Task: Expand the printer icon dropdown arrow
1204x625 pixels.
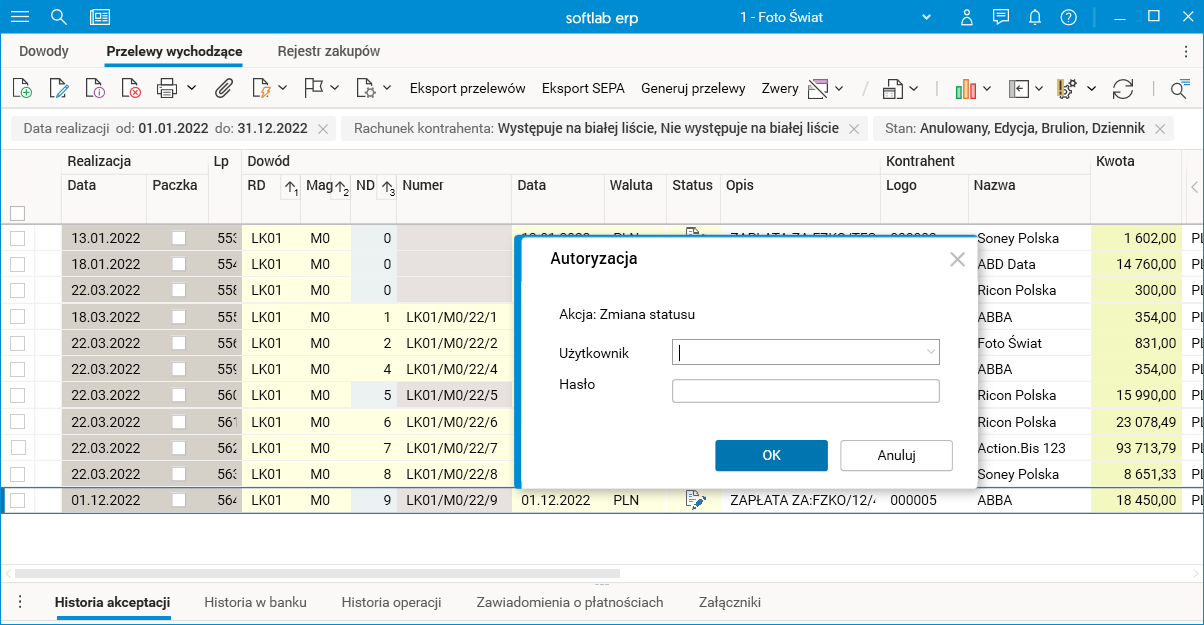Action: [192, 88]
